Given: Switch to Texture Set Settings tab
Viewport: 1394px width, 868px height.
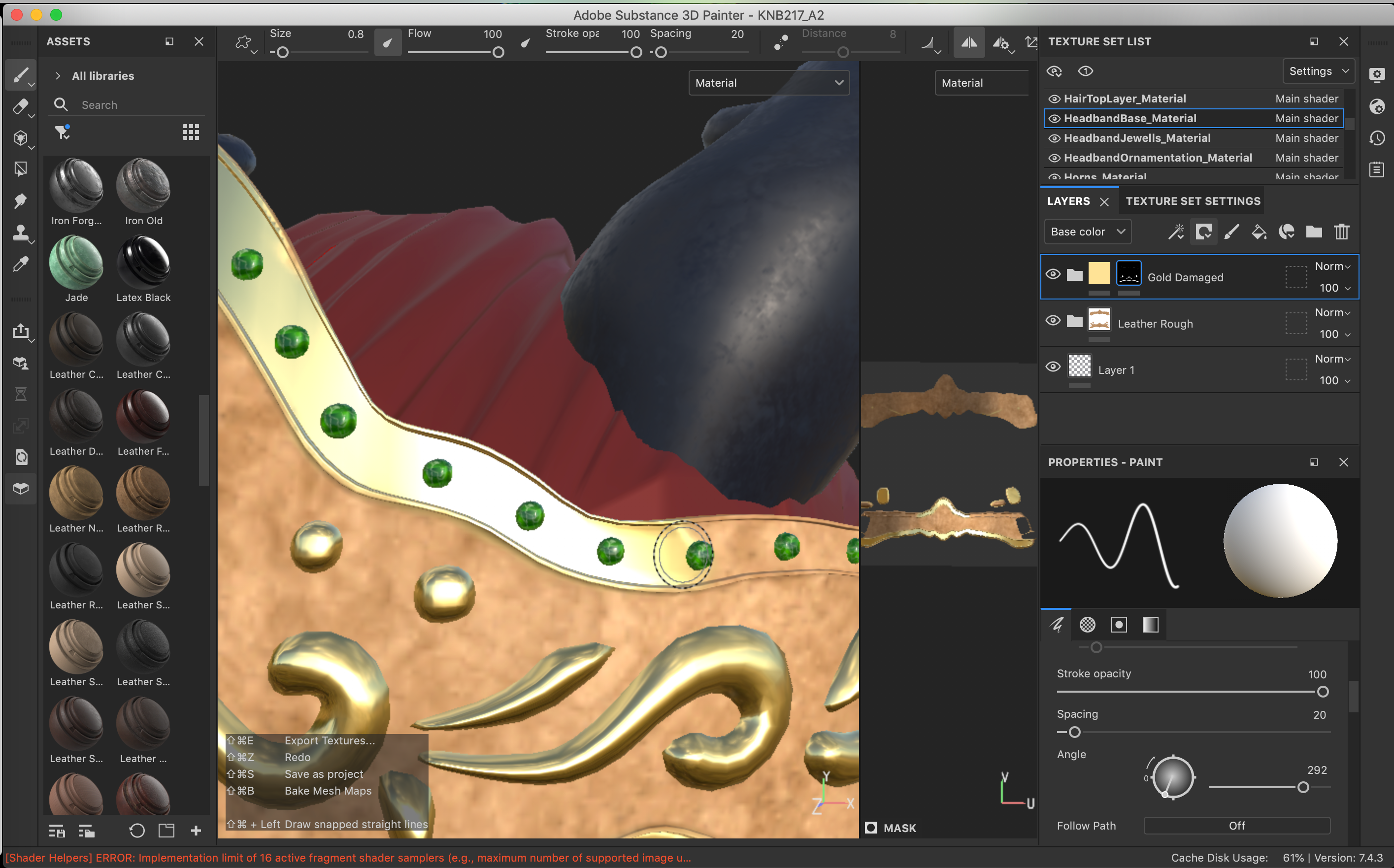Looking at the screenshot, I should point(1193,201).
